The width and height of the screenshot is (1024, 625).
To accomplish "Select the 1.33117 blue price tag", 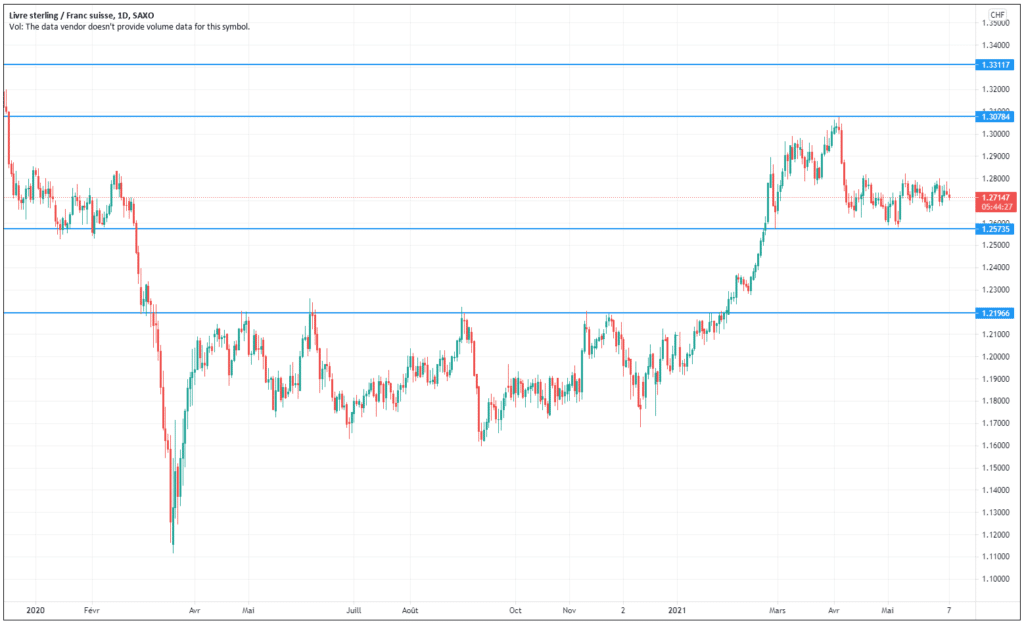I will [x=995, y=65].
